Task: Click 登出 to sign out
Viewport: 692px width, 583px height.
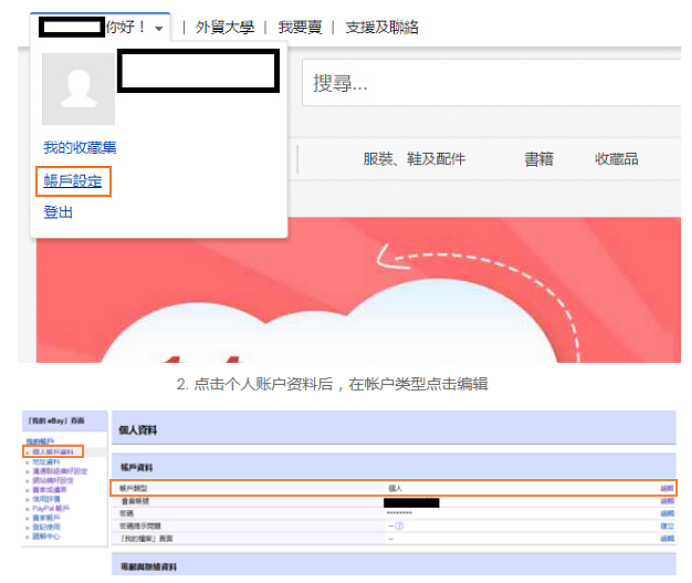Action: tap(58, 212)
